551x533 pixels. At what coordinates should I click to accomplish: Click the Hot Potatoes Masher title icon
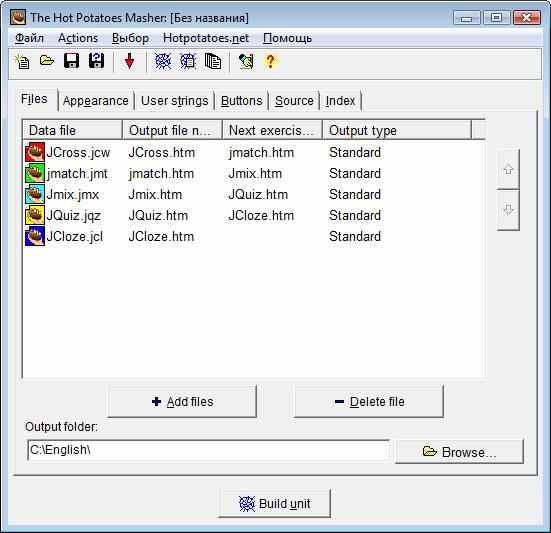coord(18,17)
